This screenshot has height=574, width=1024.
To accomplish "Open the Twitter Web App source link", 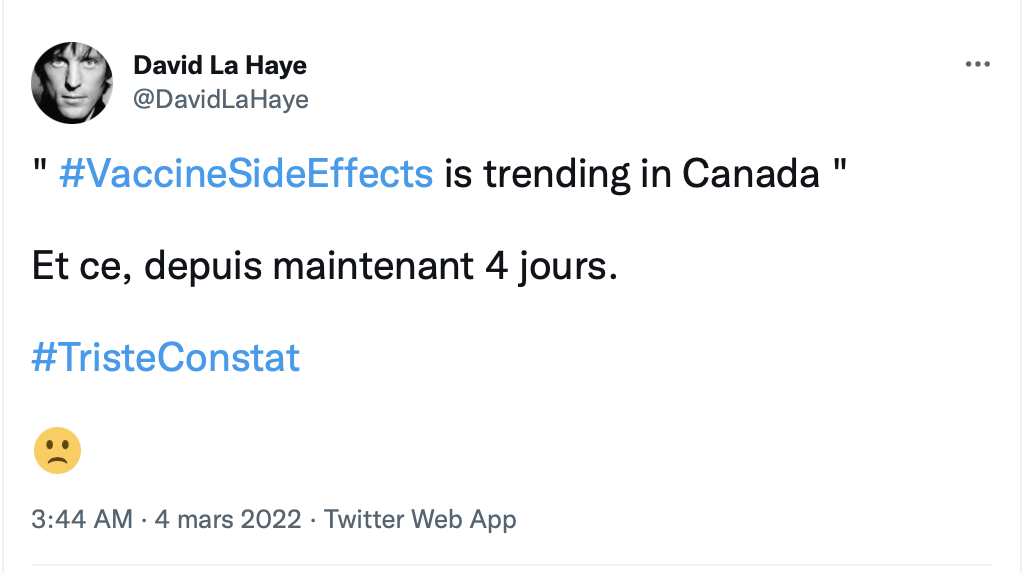I will click(x=420, y=520).
